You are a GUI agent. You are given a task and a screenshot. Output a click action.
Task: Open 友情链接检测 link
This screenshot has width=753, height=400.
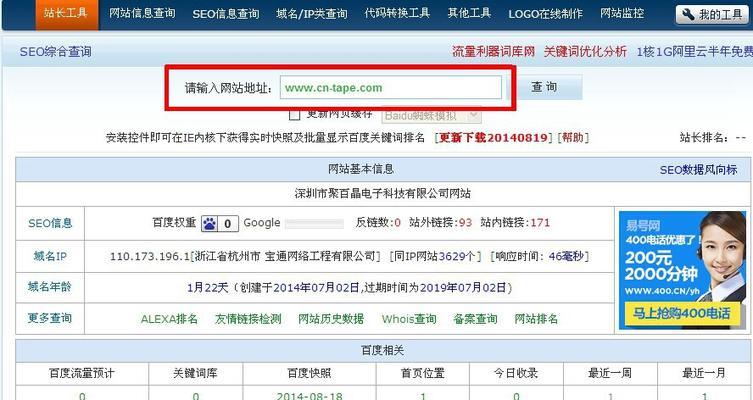tap(248, 319)
